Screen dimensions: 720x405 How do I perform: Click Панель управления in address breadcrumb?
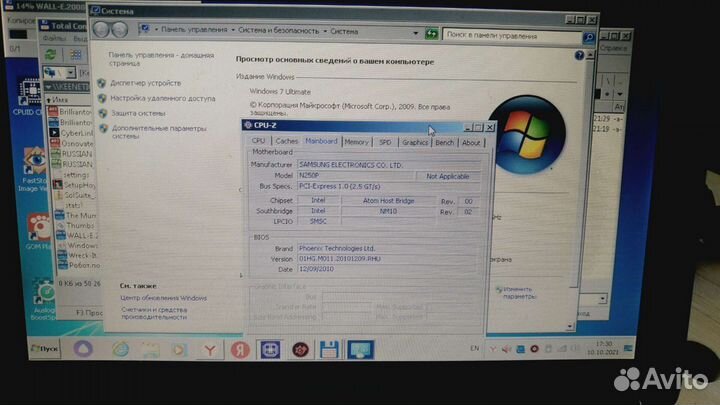194,29
